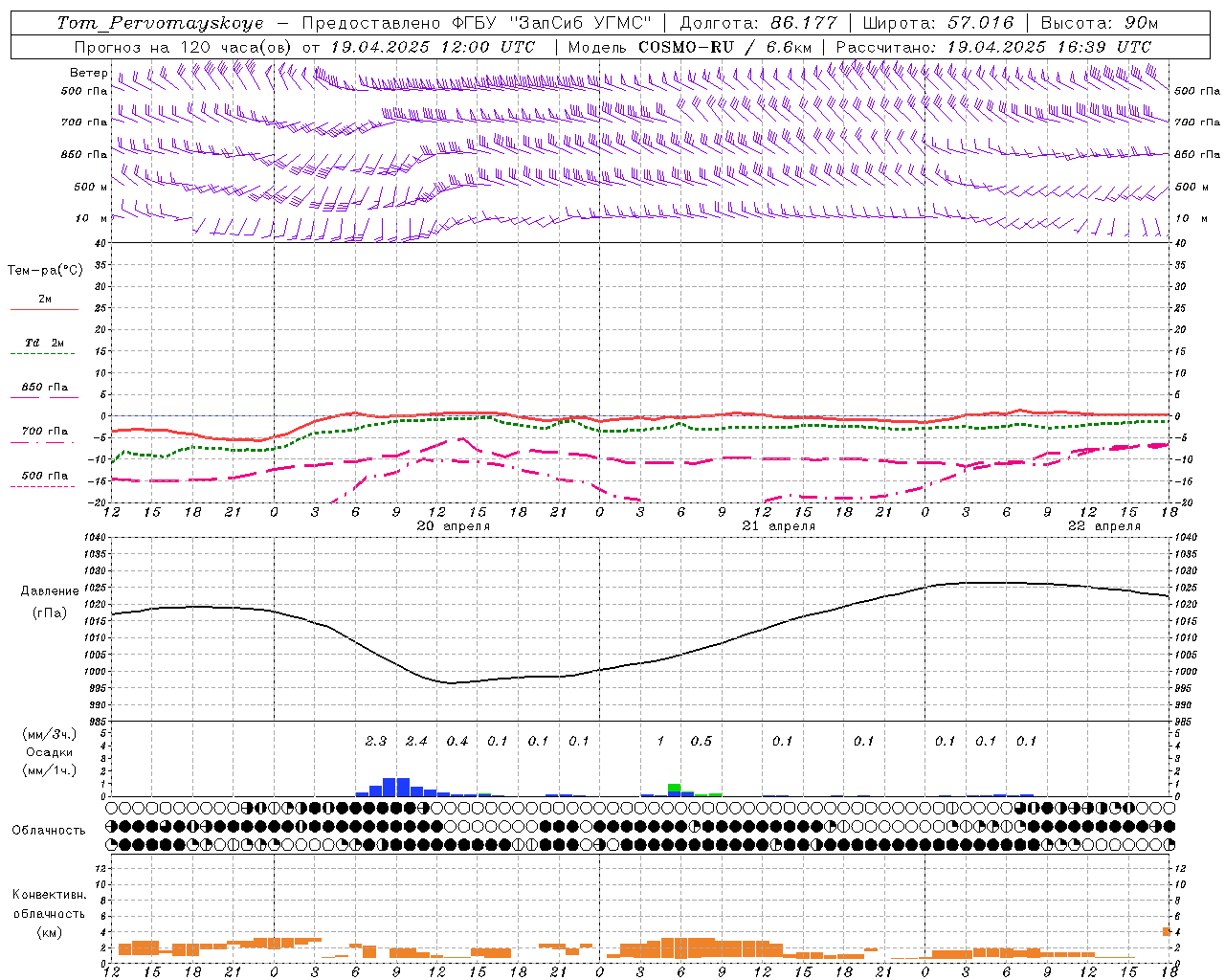Click the Осадки panel label
The height and width of the screenshot is (980, 1225).
(x=50, y=752)
